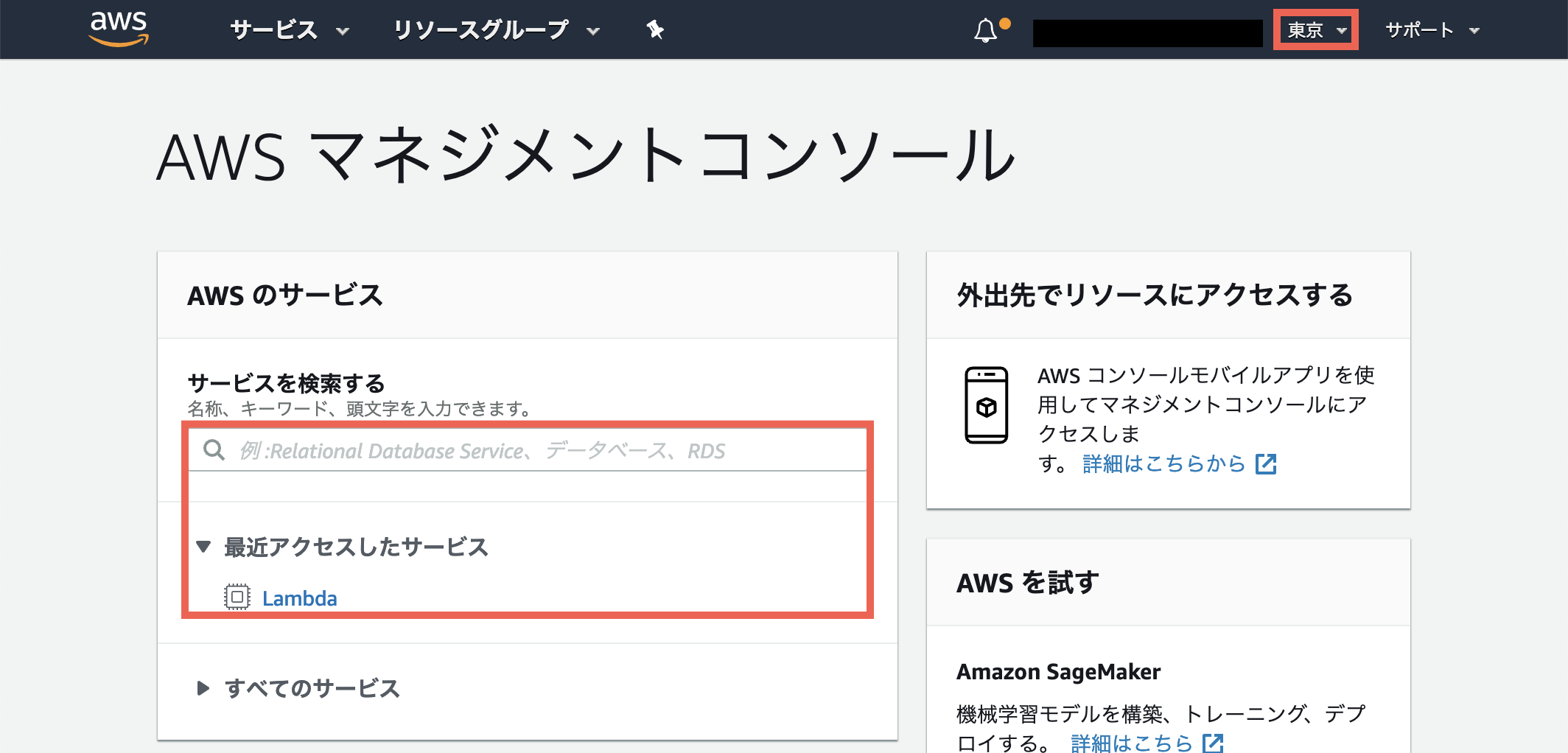Collapse the 最近アクセスしたサービス section
Viewport: 1568px width, 753px height.
click(204, 547)
